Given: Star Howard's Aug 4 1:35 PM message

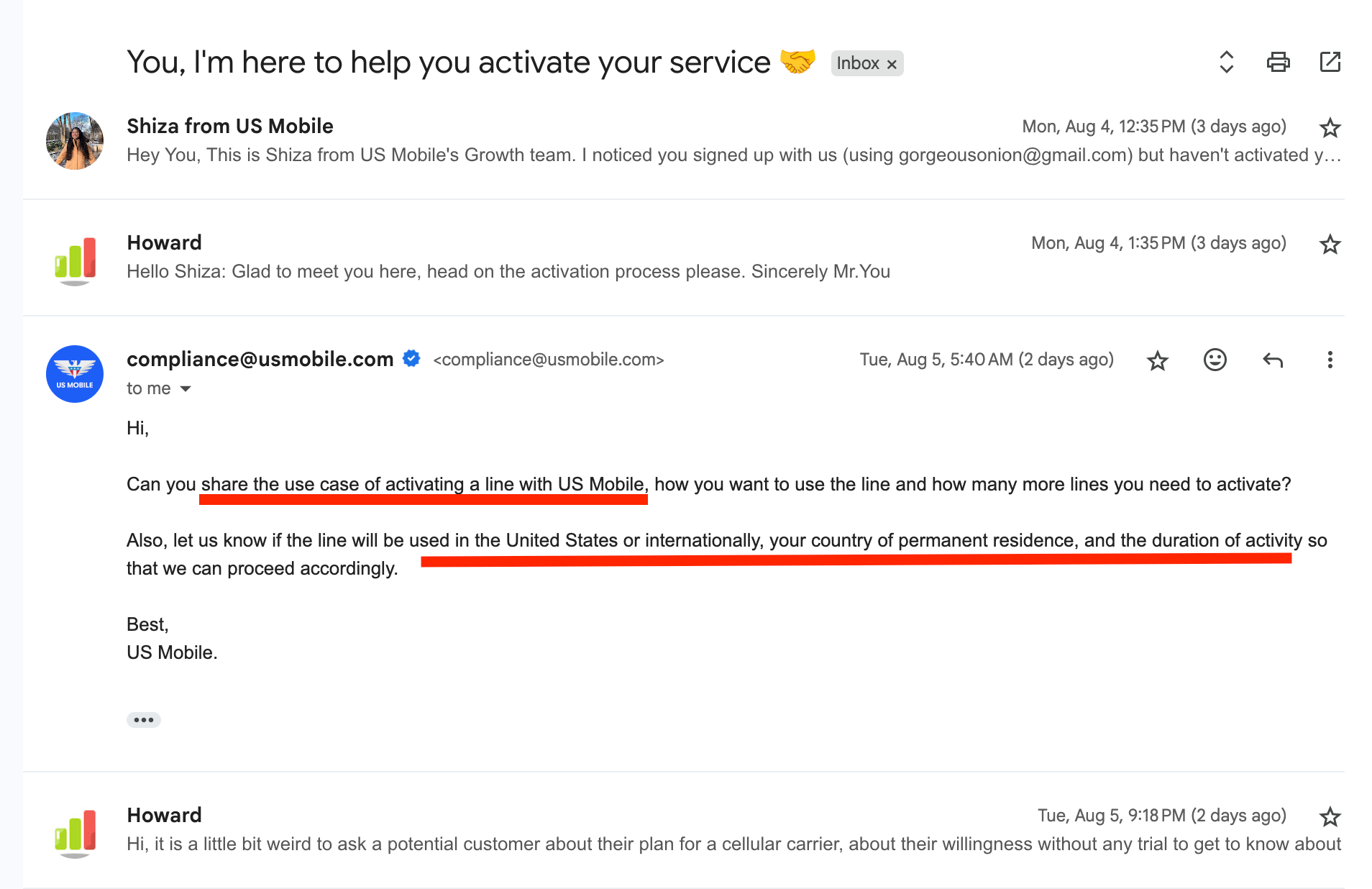Looking at the screenshot, I should click(1330, 245).
